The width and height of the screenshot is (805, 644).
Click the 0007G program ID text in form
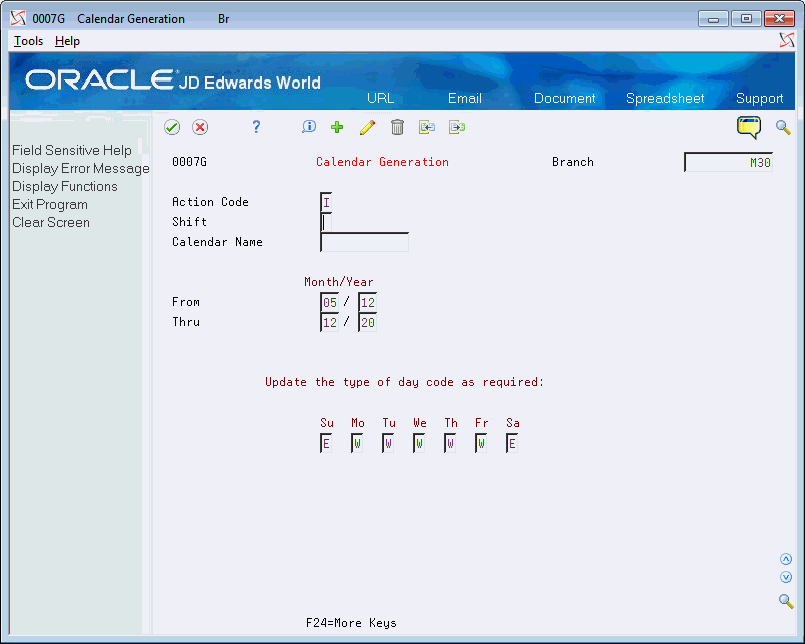coord(189,162)
